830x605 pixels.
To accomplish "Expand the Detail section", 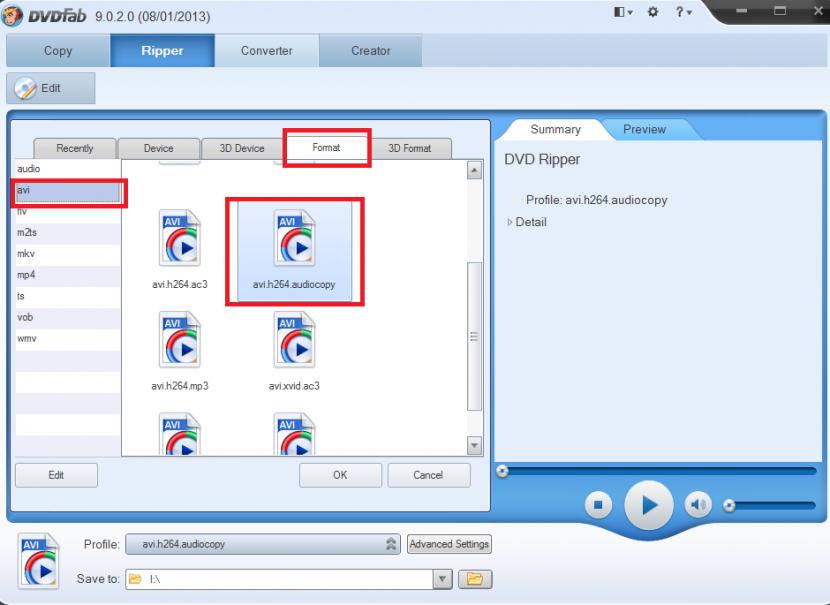I will (x=527, y=222).
